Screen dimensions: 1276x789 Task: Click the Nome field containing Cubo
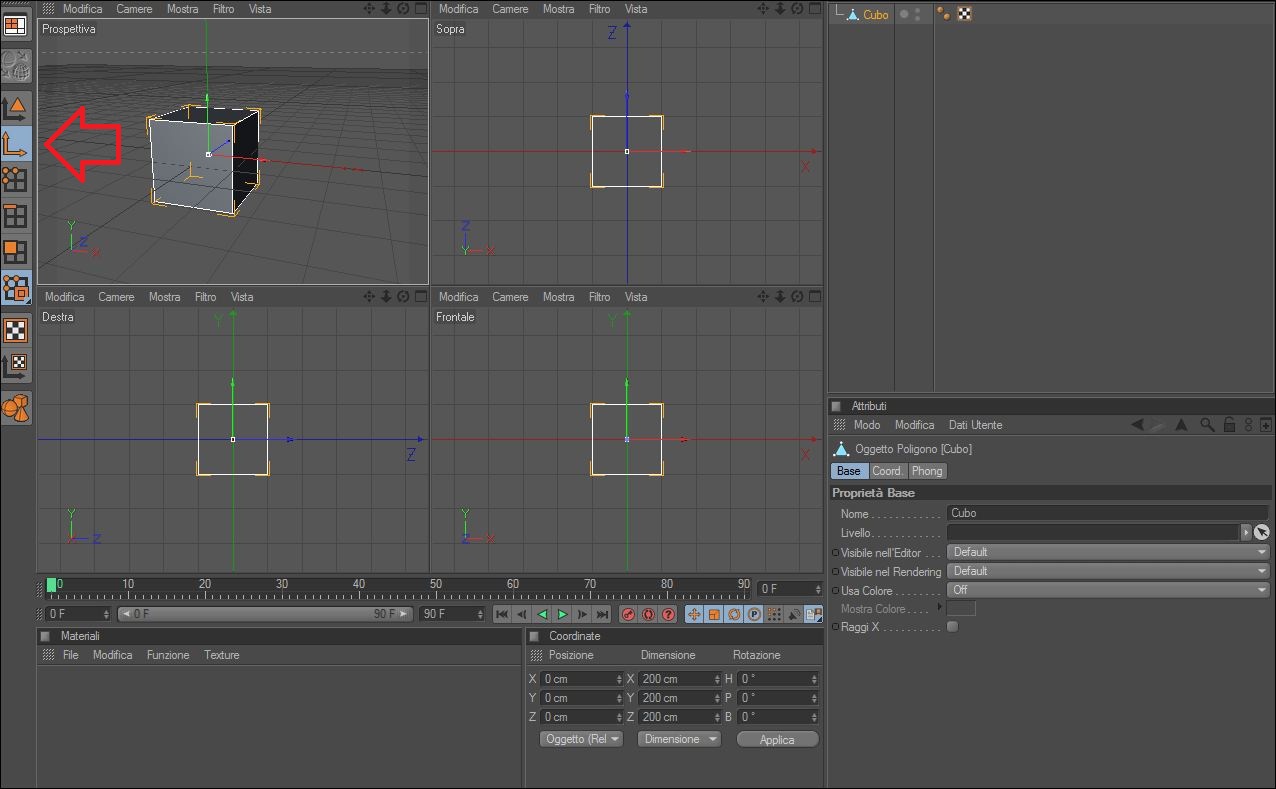pyautogui.click(x=1105, y=513)
